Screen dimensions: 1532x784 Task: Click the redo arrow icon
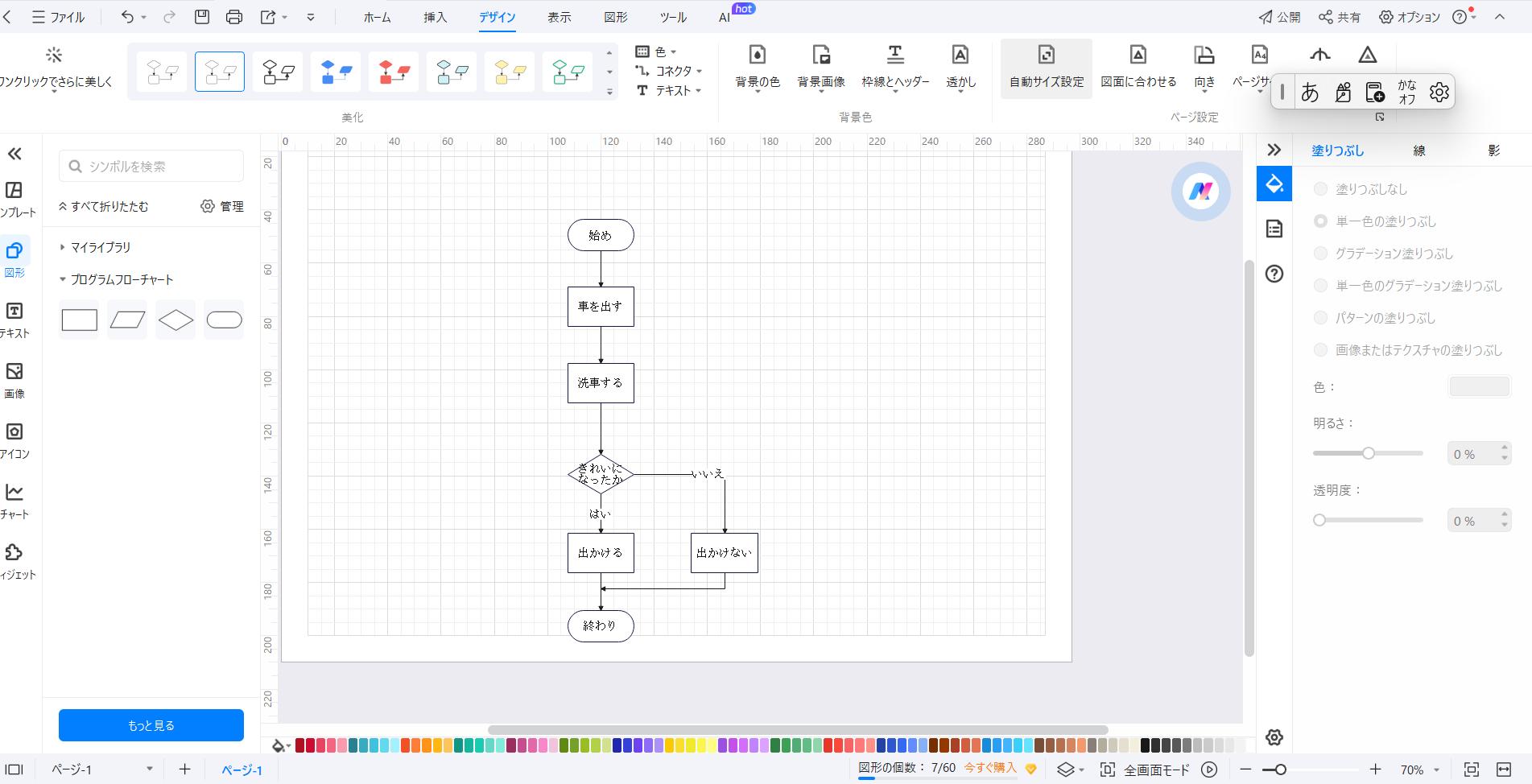[169, 17]
